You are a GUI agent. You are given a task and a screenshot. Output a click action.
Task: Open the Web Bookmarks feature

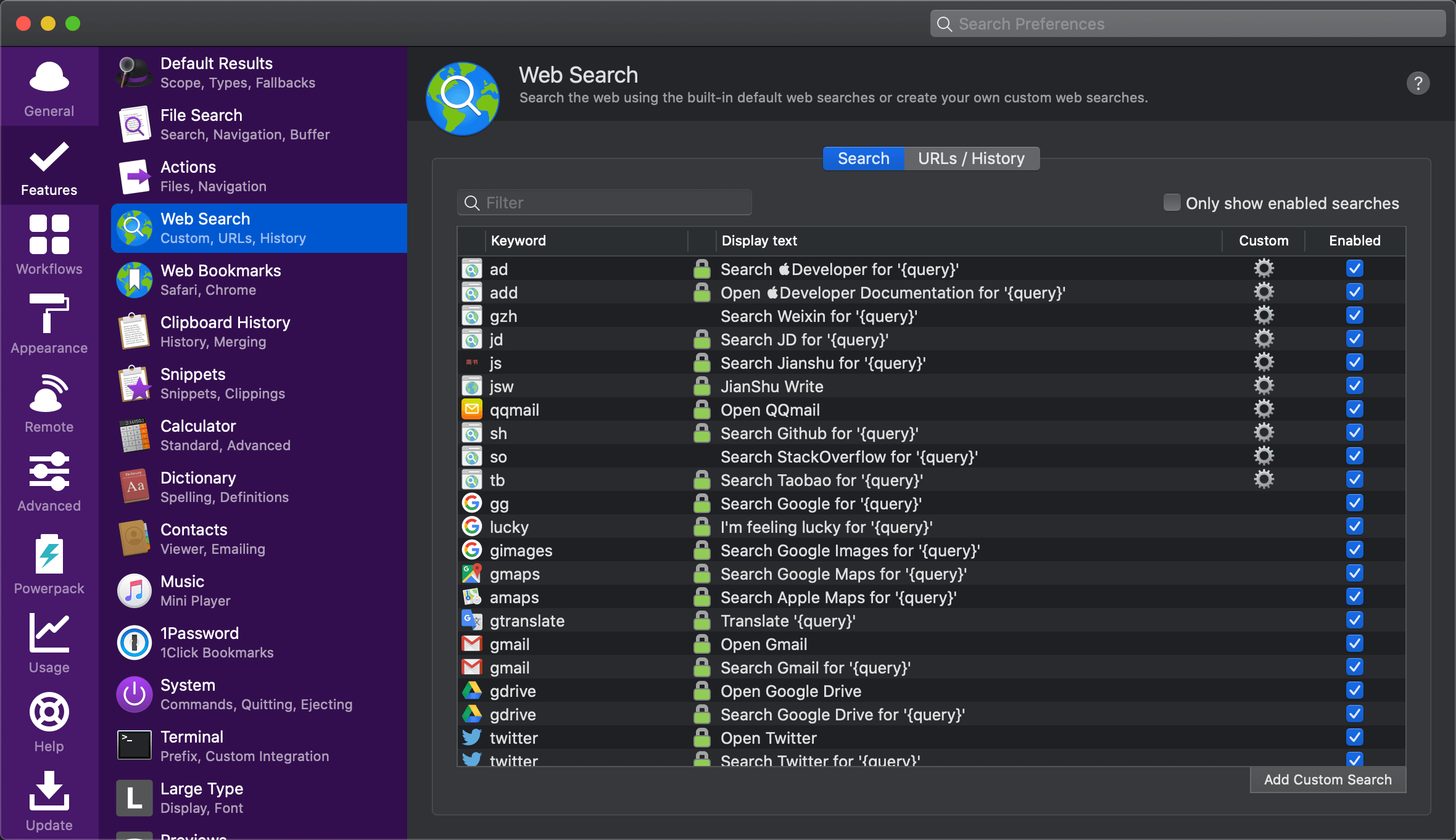point(259,280)
